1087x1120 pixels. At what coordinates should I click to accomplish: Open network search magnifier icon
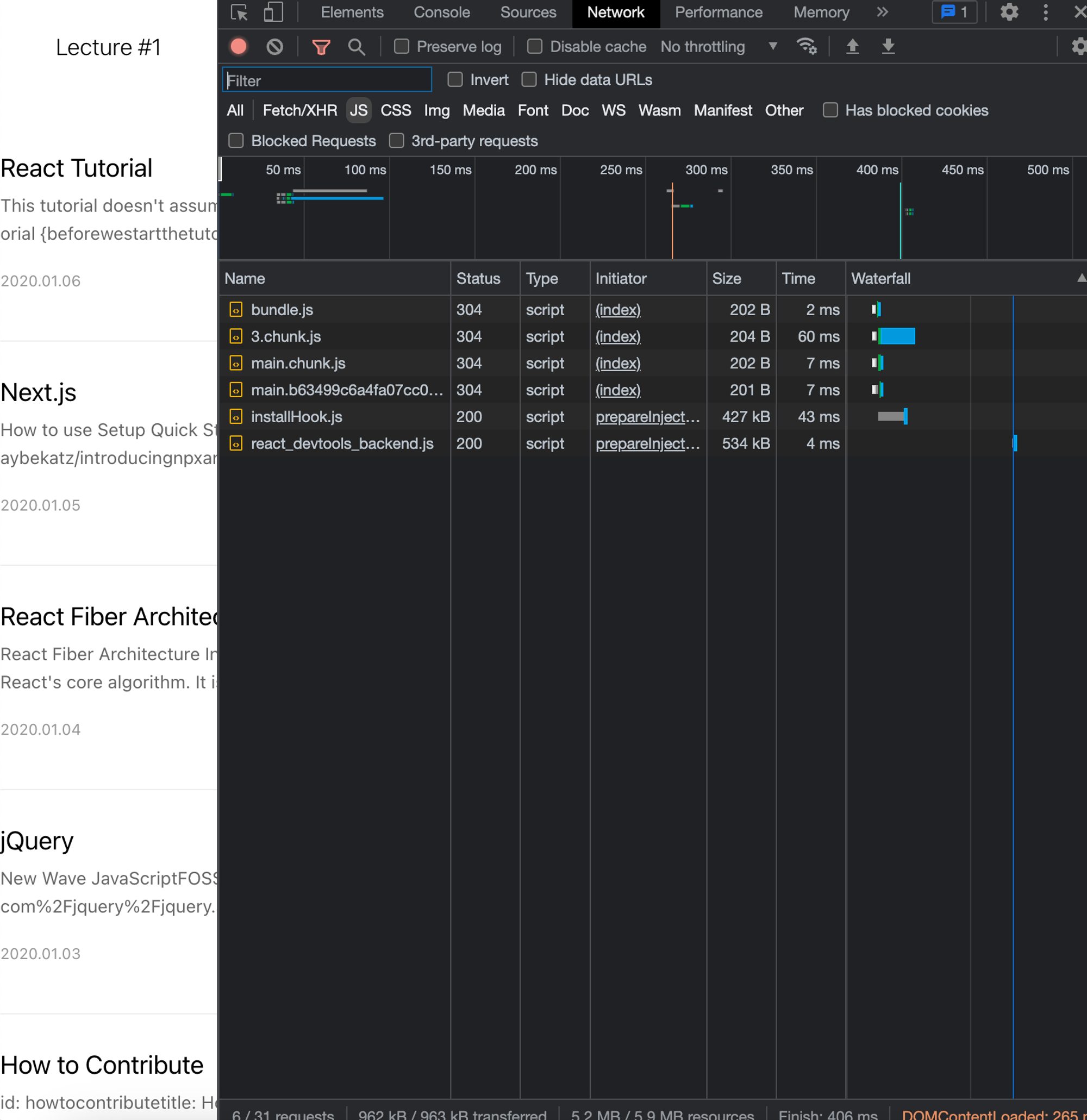[357, 47]
